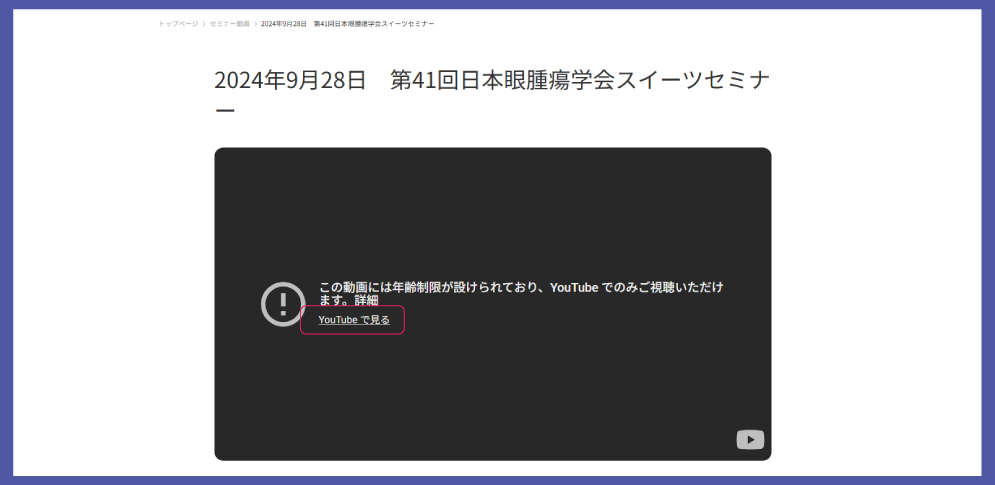Click the current page breadcrumb text
This screenshot has height=485, width=995.
click(347, 23)
